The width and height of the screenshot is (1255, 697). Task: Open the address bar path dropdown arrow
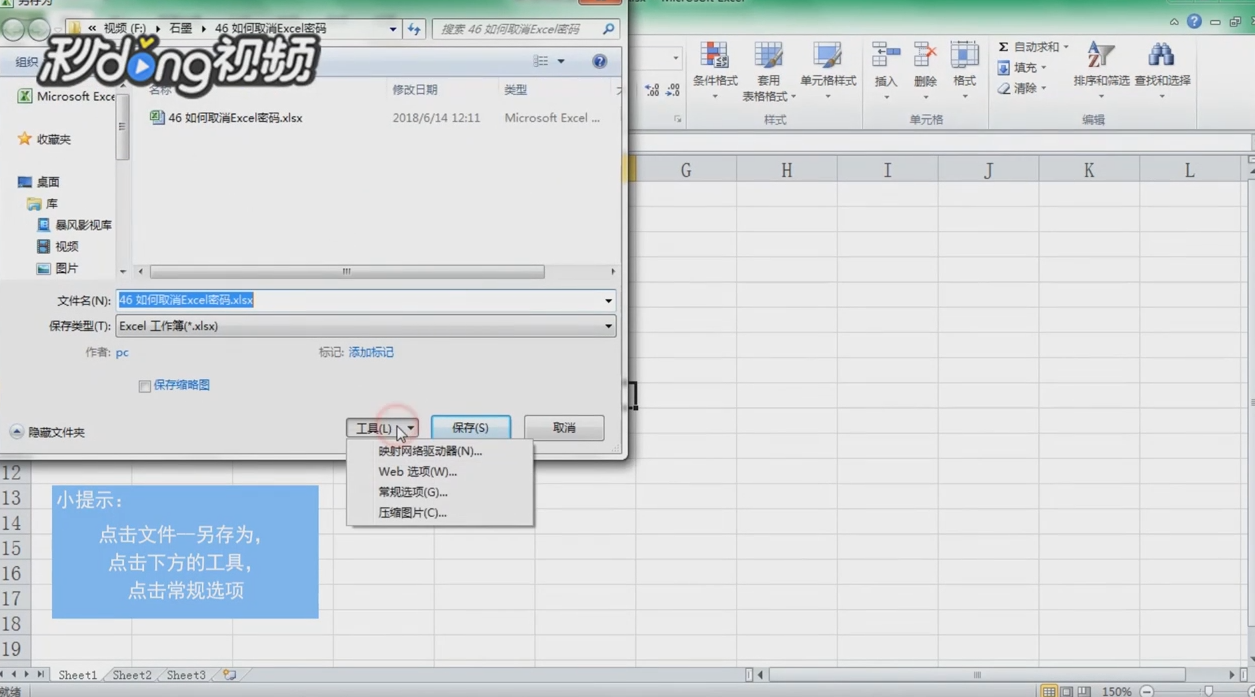[392, 29]
